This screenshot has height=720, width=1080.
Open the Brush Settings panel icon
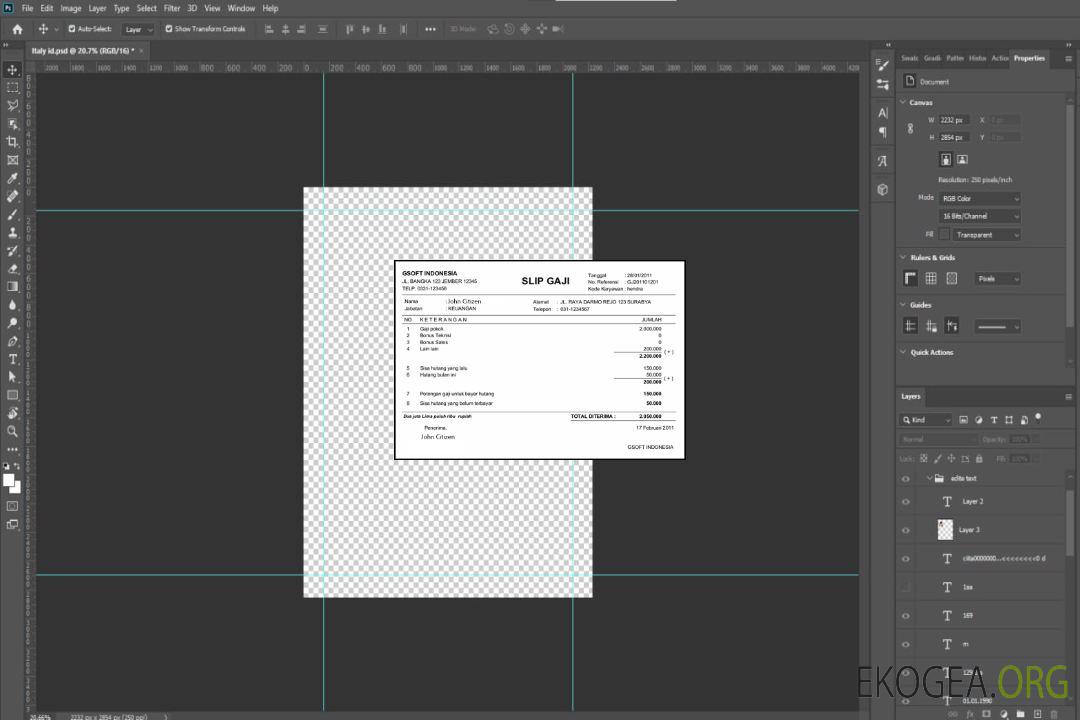(x=882, y=65)
